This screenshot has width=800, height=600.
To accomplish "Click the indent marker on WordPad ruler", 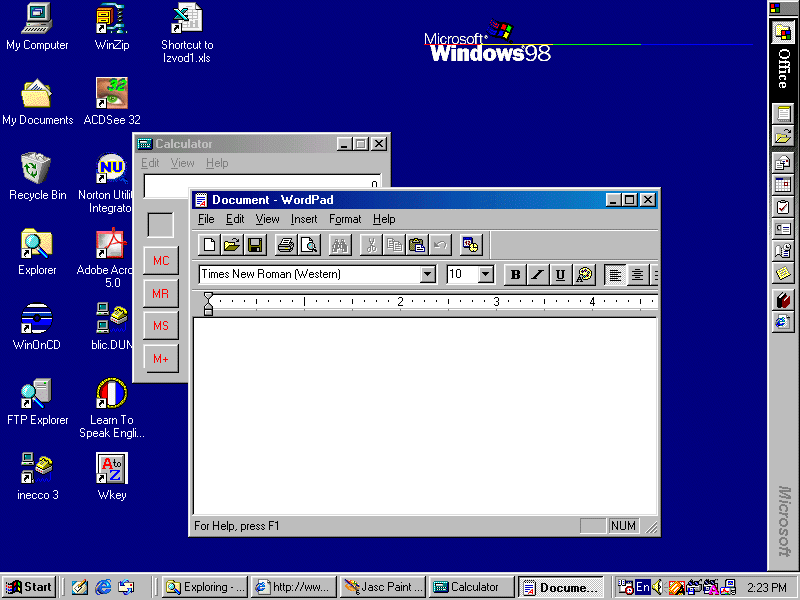I will click(208, 304).
